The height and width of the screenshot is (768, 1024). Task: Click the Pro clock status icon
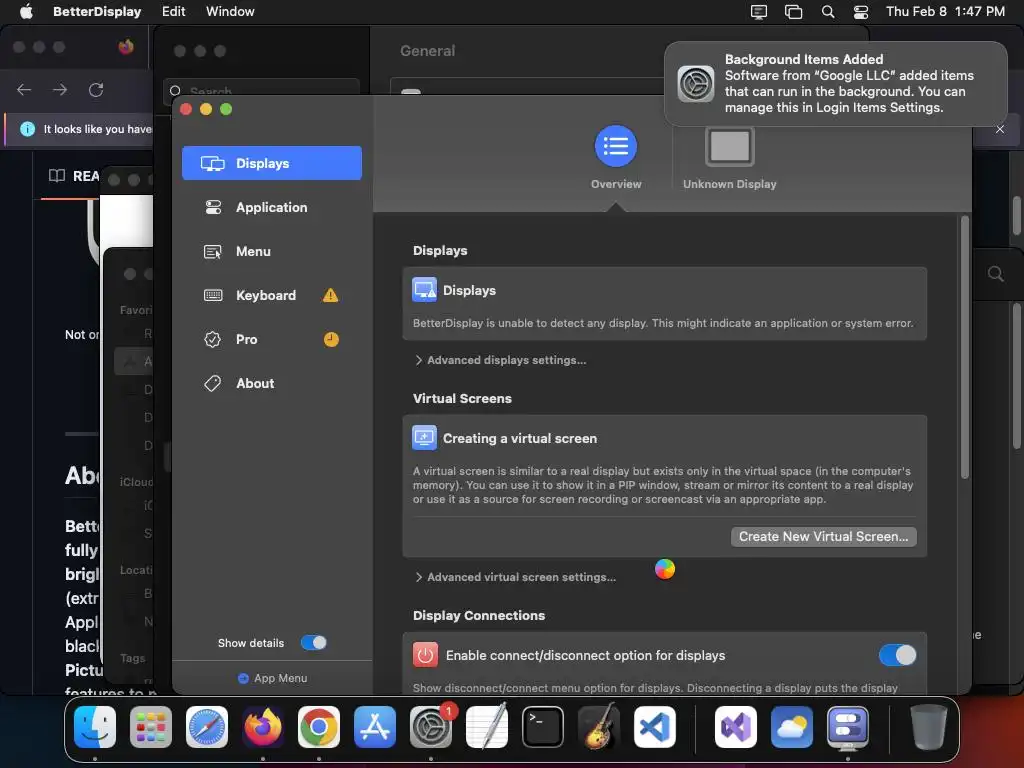coord(331,340)
